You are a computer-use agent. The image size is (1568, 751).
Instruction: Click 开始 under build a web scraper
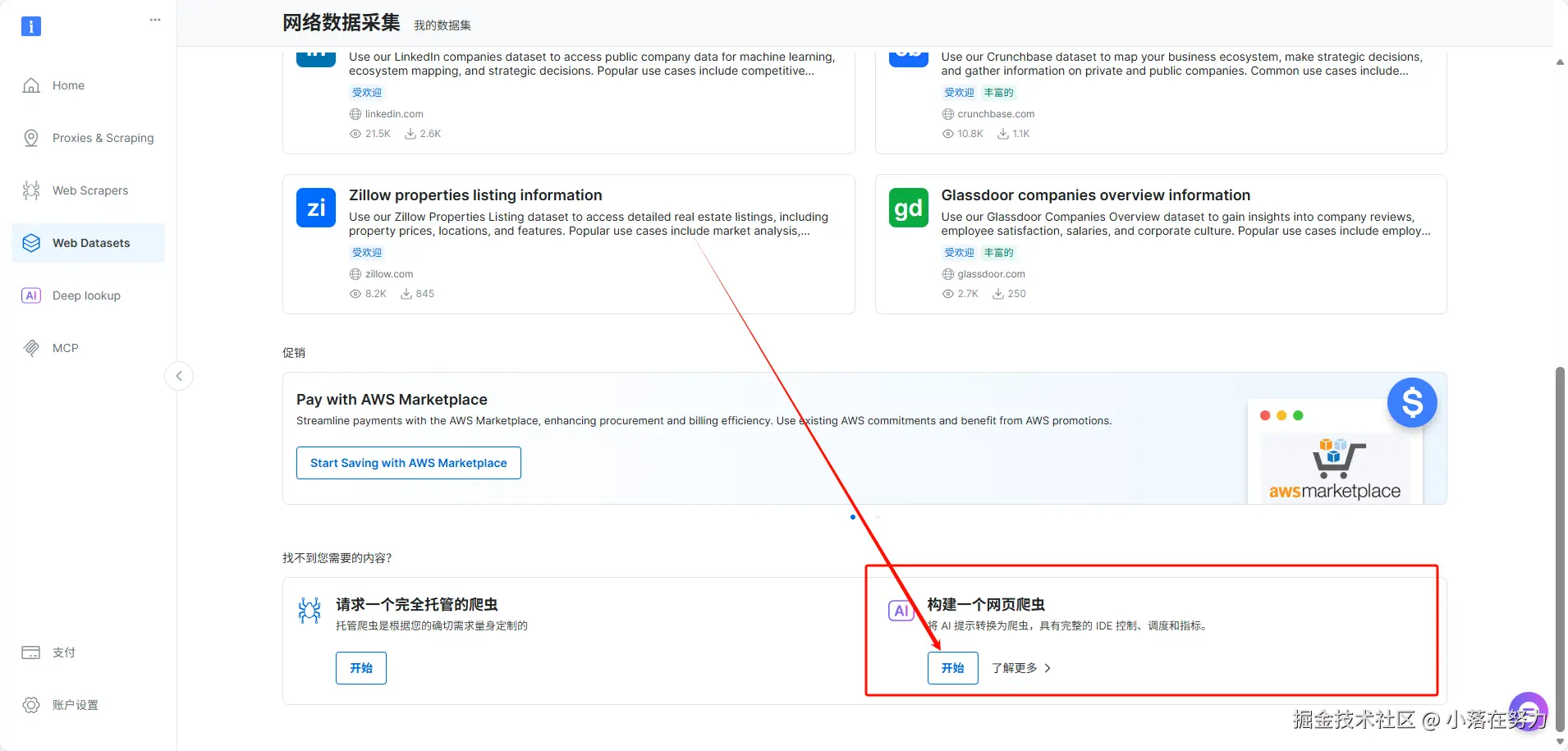(x=953, y=668)
